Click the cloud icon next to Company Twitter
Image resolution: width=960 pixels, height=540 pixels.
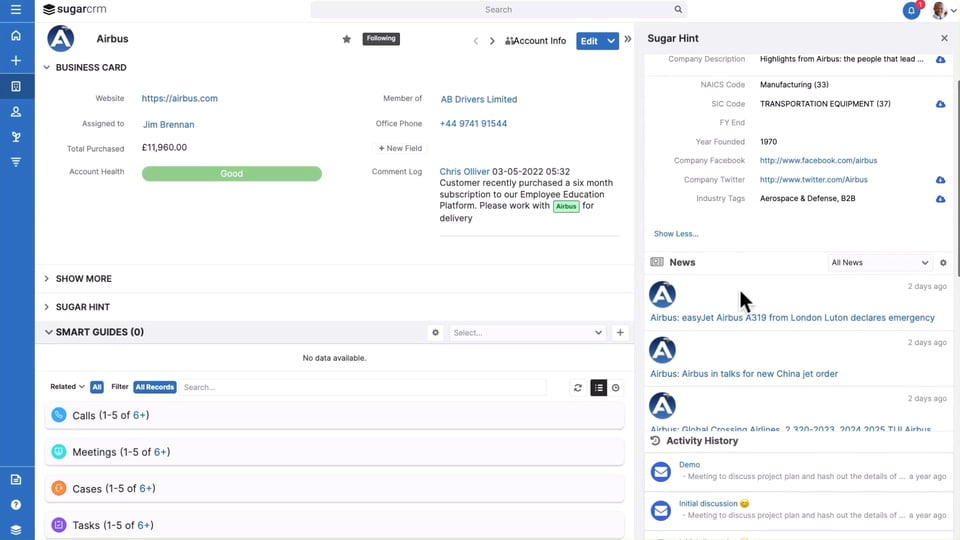pyautogui.click(x=940, y=180)
